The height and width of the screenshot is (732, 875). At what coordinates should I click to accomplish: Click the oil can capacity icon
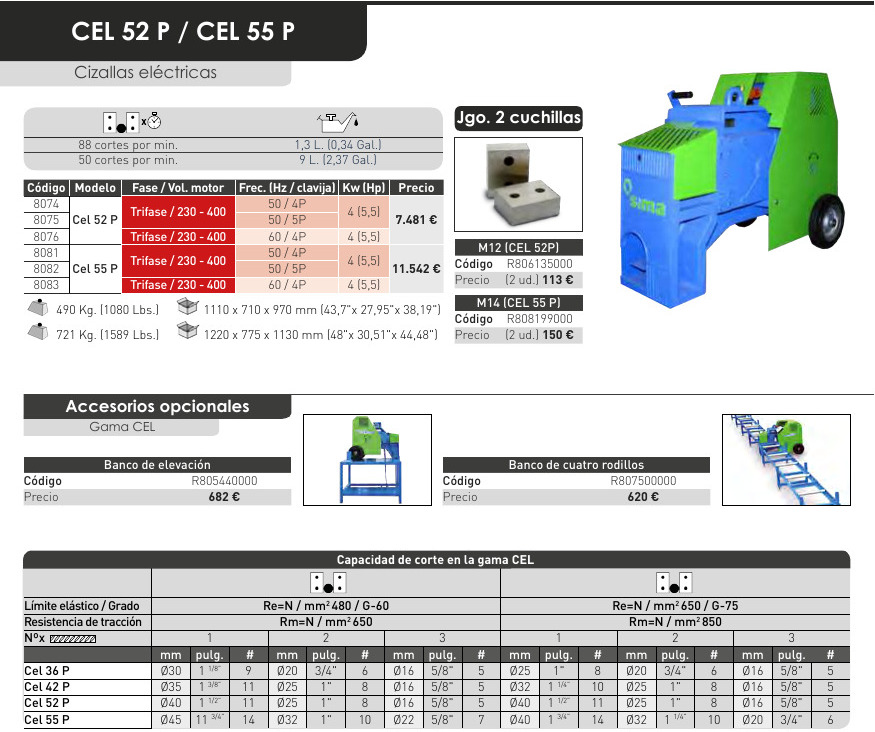336,122
